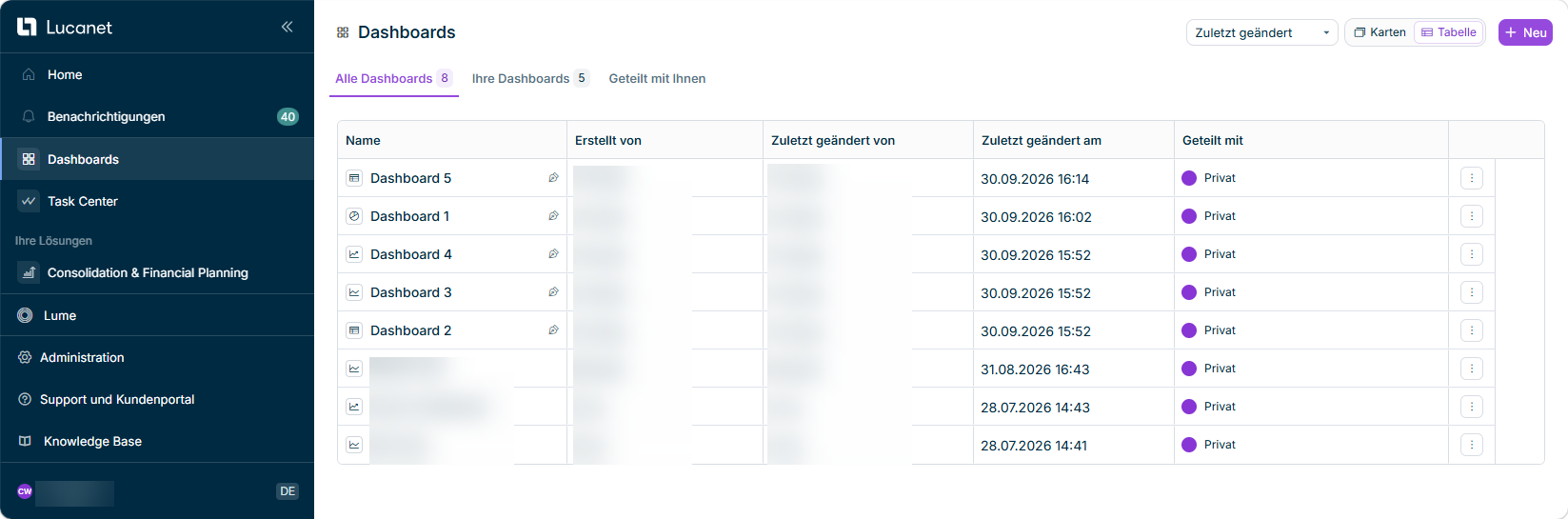Click chart icon in 31.08.2026 row
Screen dimensions: 1568x519
354,369
